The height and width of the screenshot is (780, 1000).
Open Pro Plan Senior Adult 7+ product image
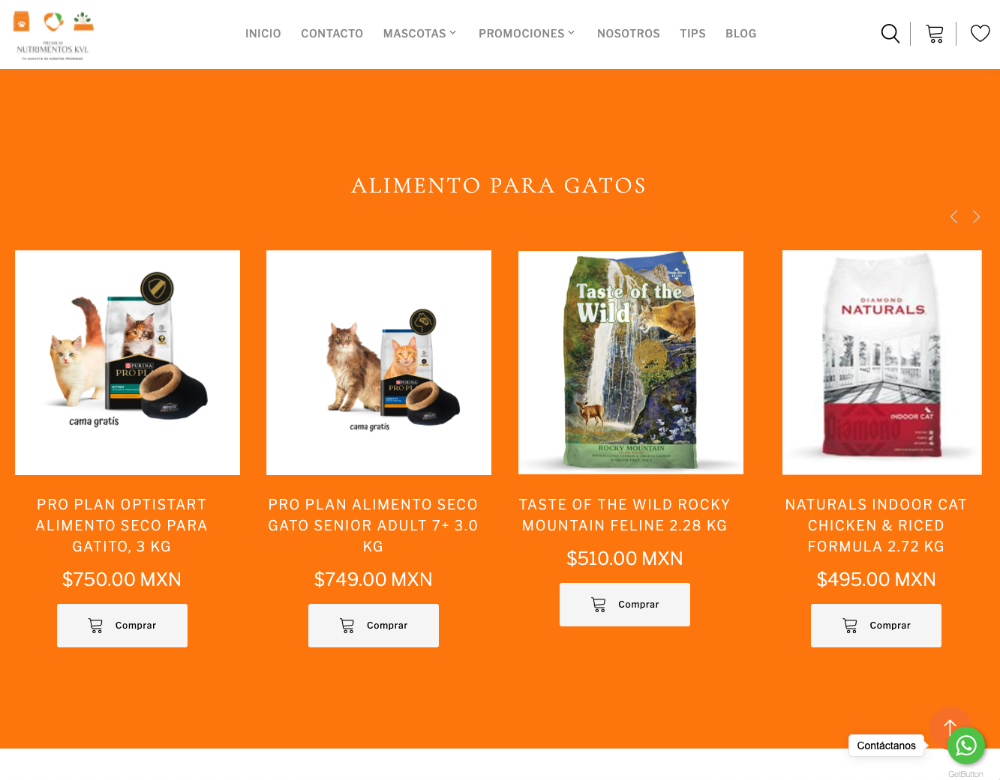tap(379, 362)
